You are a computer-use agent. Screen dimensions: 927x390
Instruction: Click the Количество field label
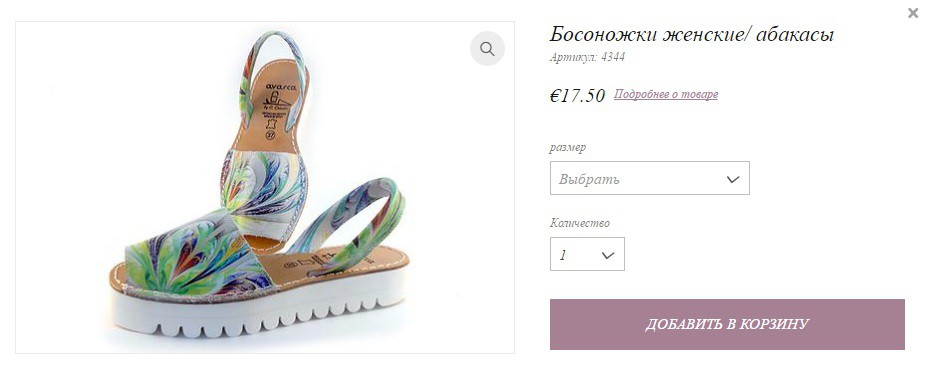point(579,223)
